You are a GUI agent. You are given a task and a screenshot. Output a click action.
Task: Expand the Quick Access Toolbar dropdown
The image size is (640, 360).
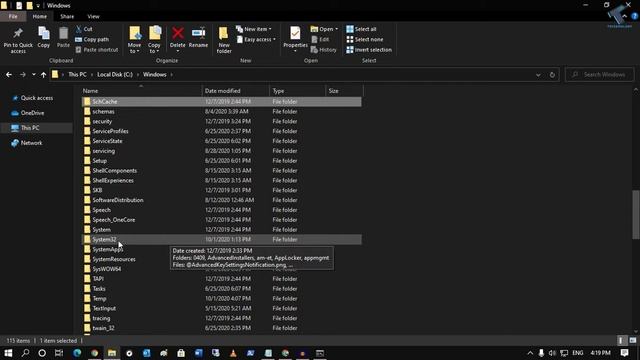click(x=38, y=6)
